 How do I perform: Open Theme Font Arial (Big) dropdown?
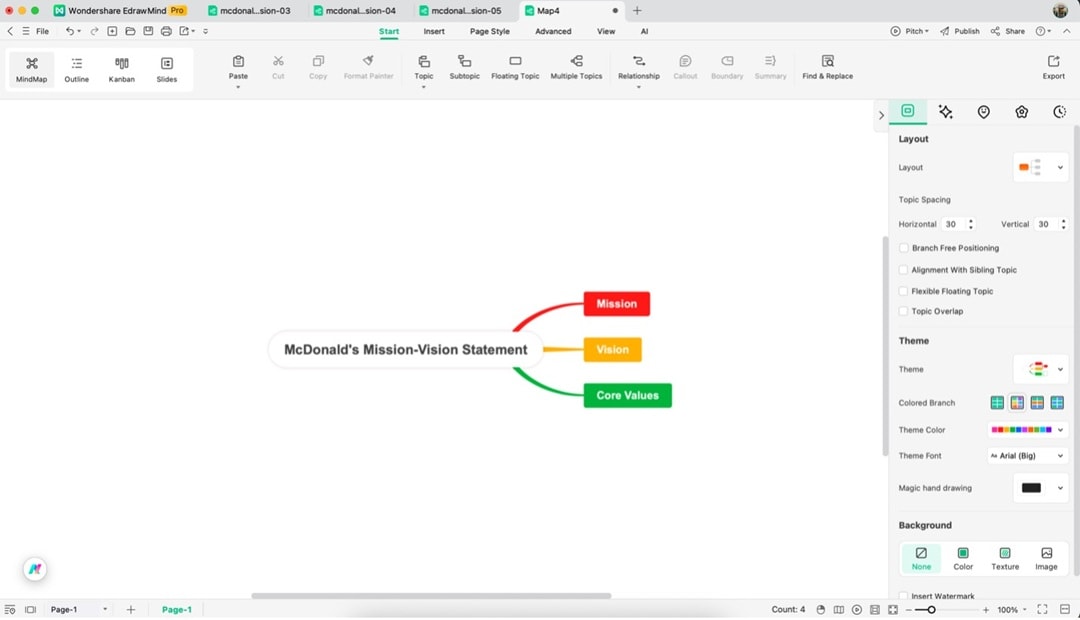1027,456
